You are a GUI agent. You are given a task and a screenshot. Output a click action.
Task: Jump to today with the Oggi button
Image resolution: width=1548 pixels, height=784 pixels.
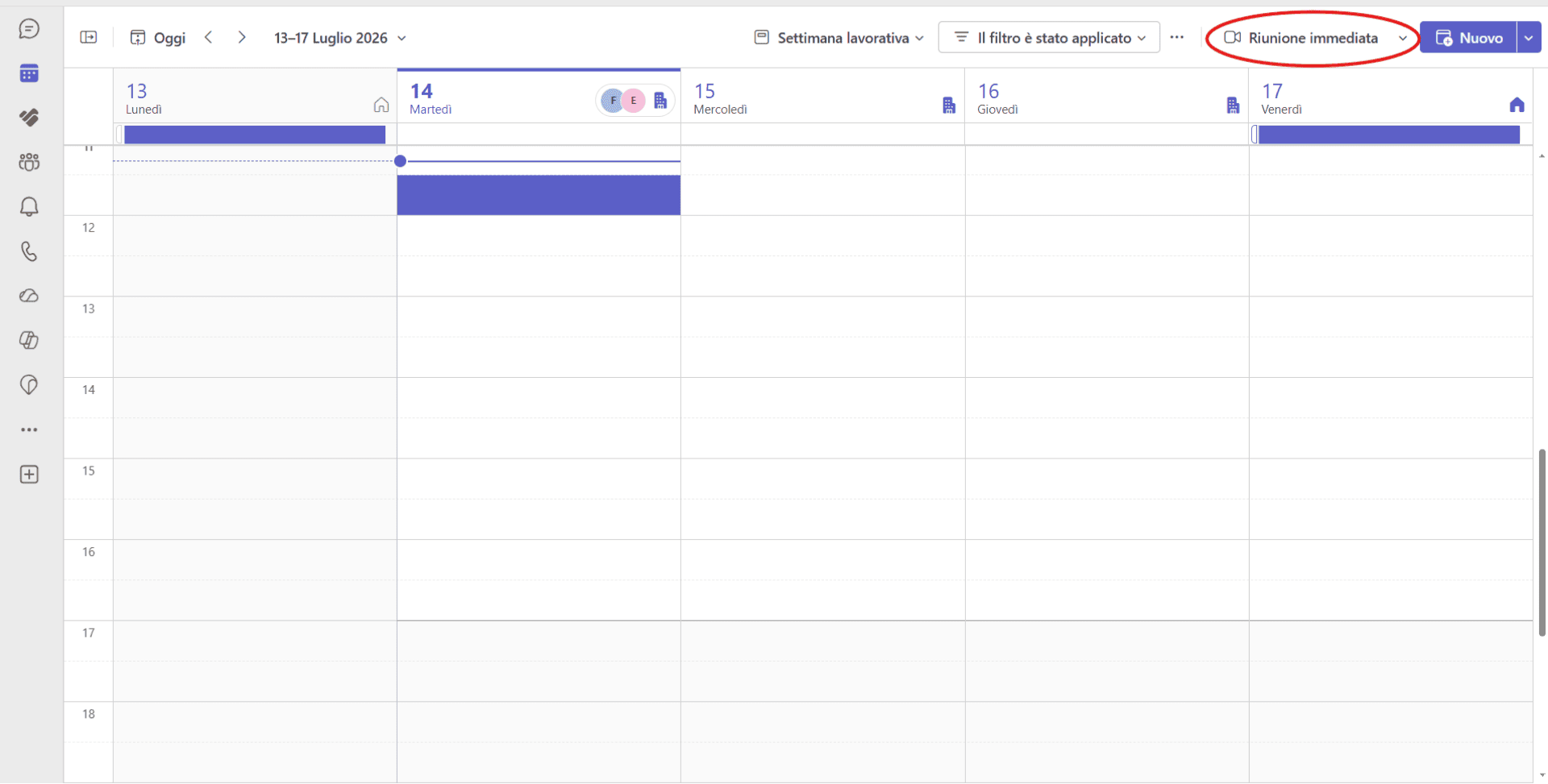coord(158,38)
